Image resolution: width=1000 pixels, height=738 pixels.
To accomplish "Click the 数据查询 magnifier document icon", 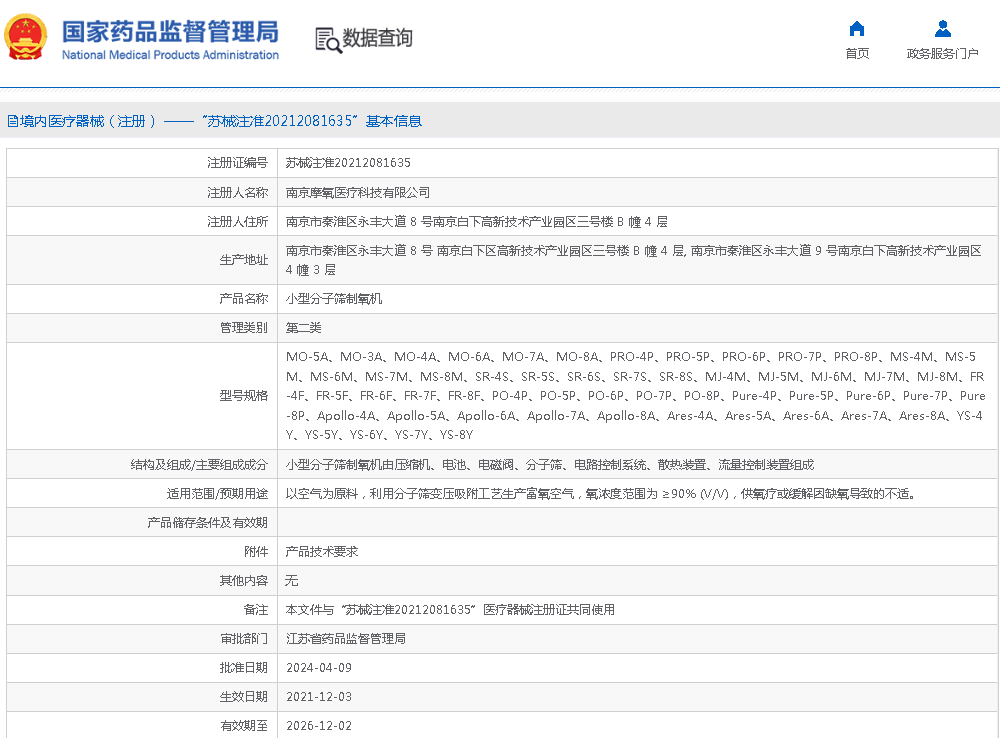I will pos(328,39).
